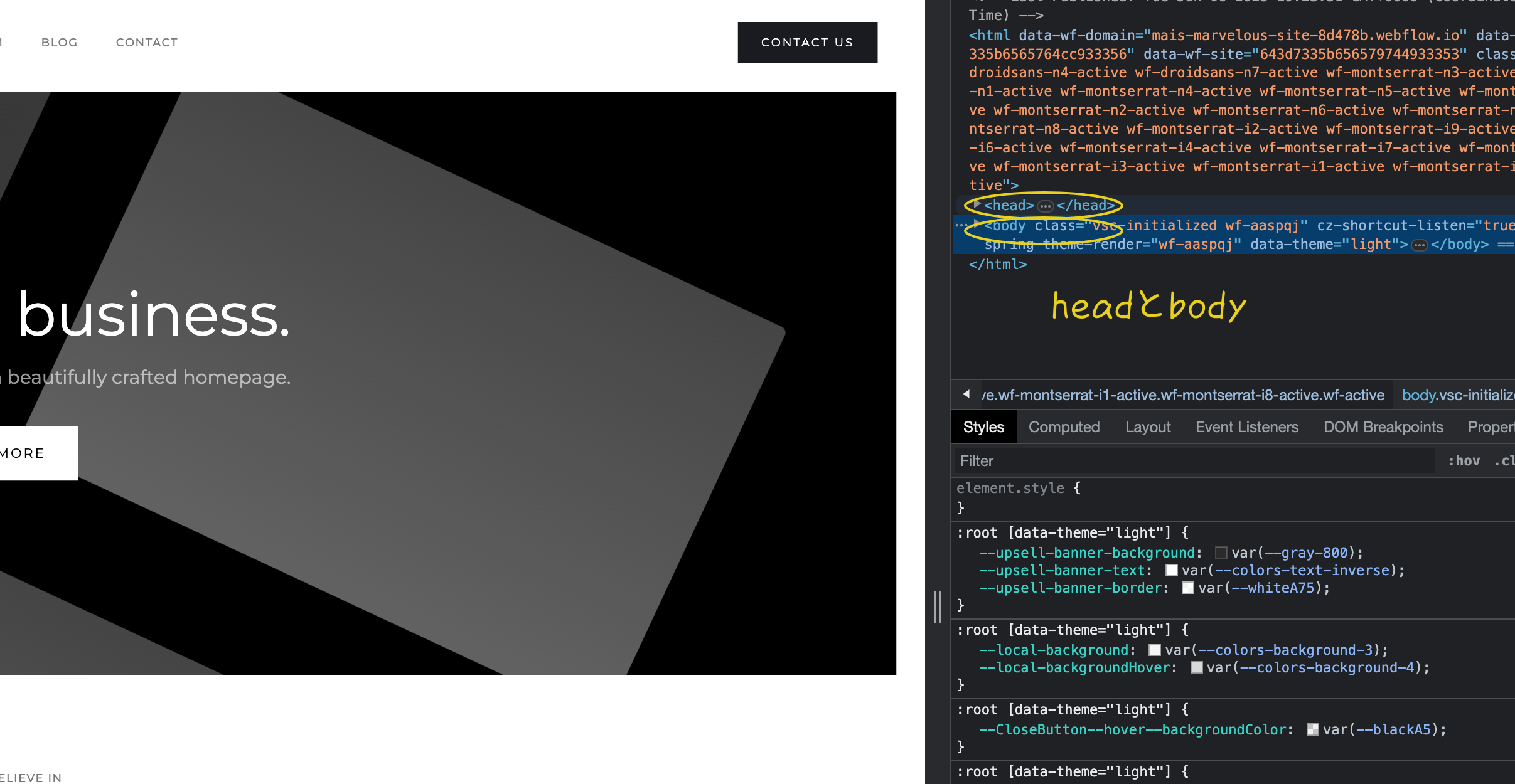Viewport: 1515px width, 784px height.
Task: Select the Event Listeners tab
Action: tap(1246, 427)
